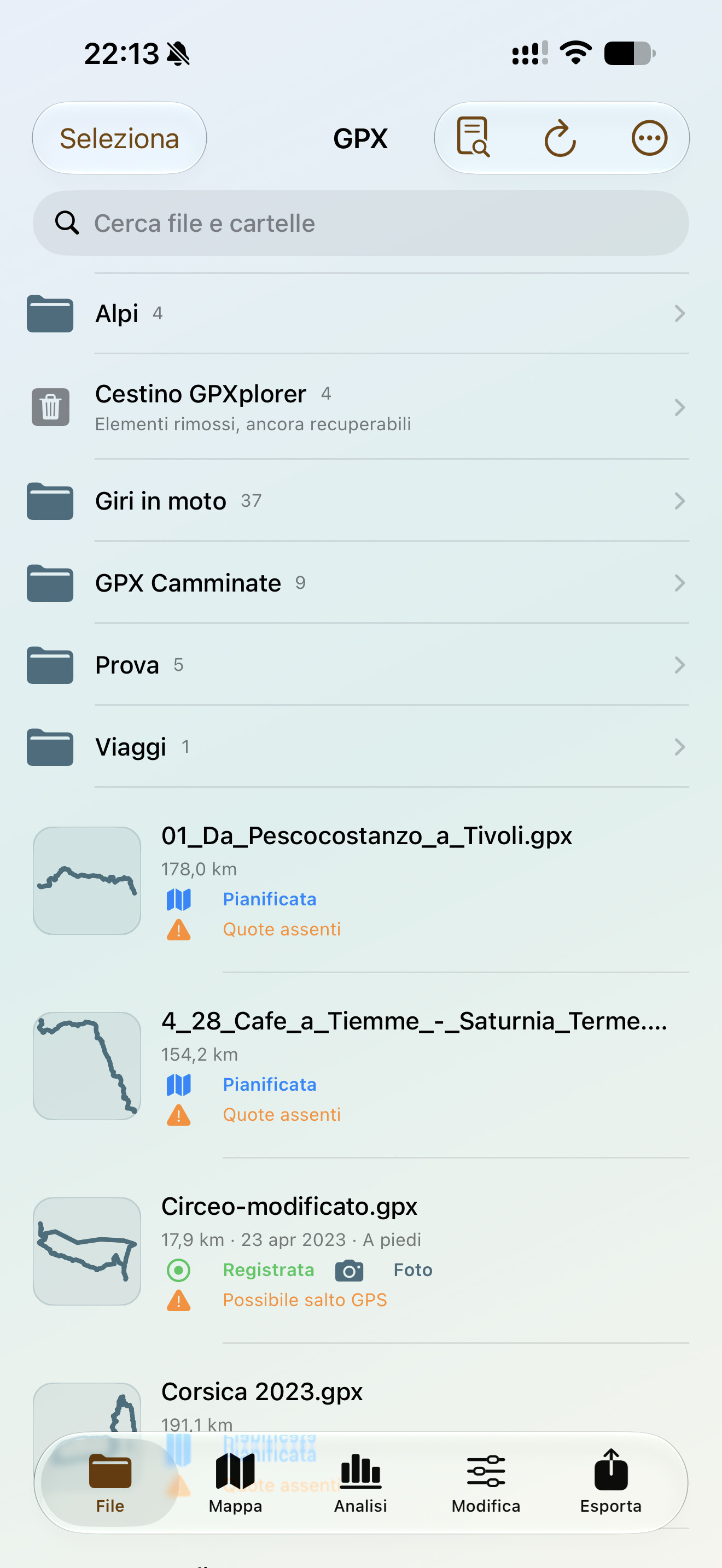The width and height of the screenshot is (722, 1568).
Task: Tap the map icon under 4_28_Cafe_a_Tiemme
Action: coord(178,1084)
